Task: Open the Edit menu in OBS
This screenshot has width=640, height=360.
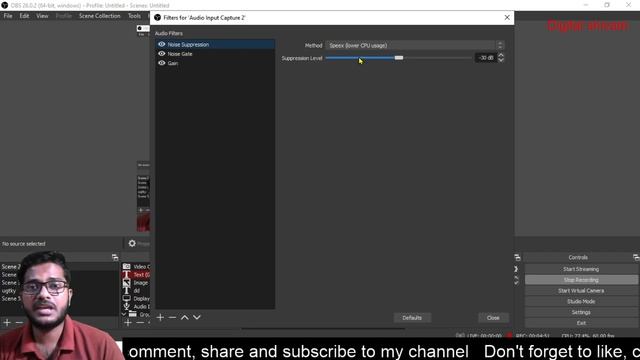Action: (24, 16)
